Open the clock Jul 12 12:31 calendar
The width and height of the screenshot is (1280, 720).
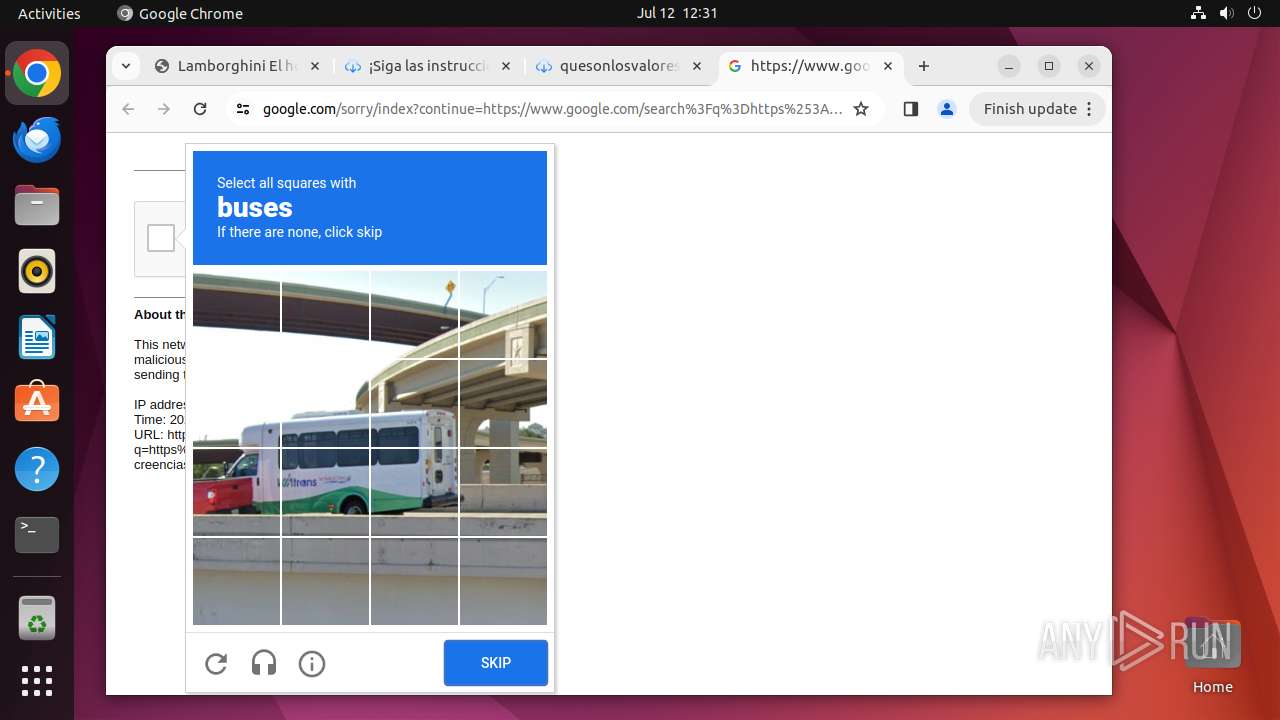(x=677, y=13)
